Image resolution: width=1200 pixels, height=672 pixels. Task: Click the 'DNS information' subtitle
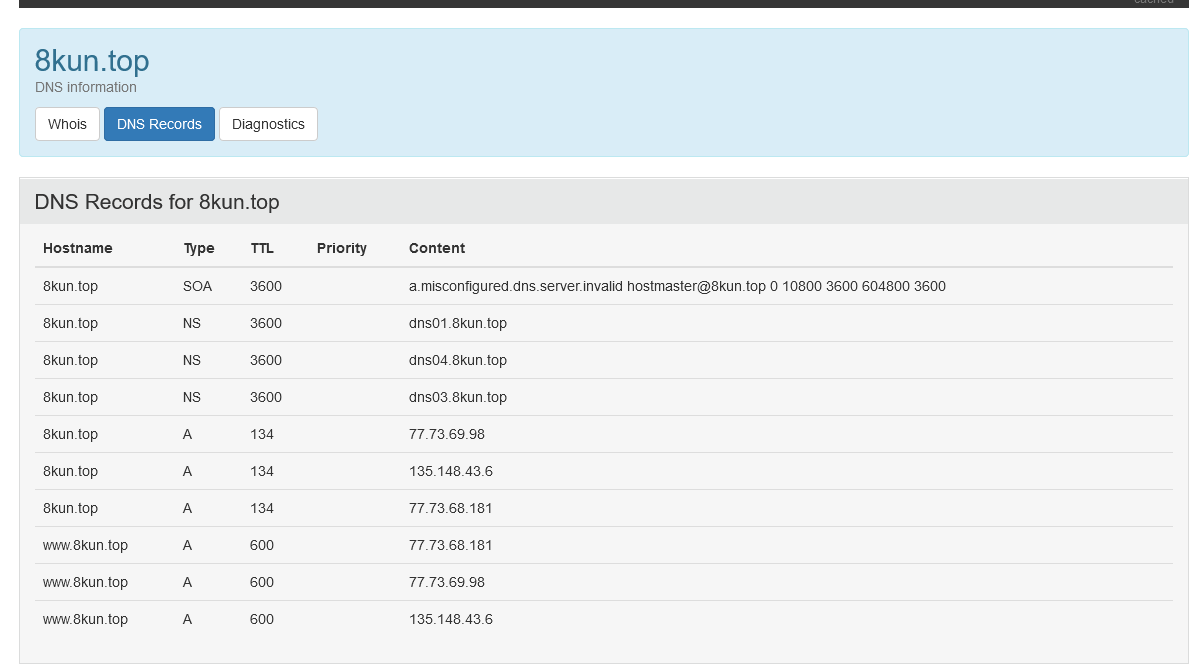[86, 87]
